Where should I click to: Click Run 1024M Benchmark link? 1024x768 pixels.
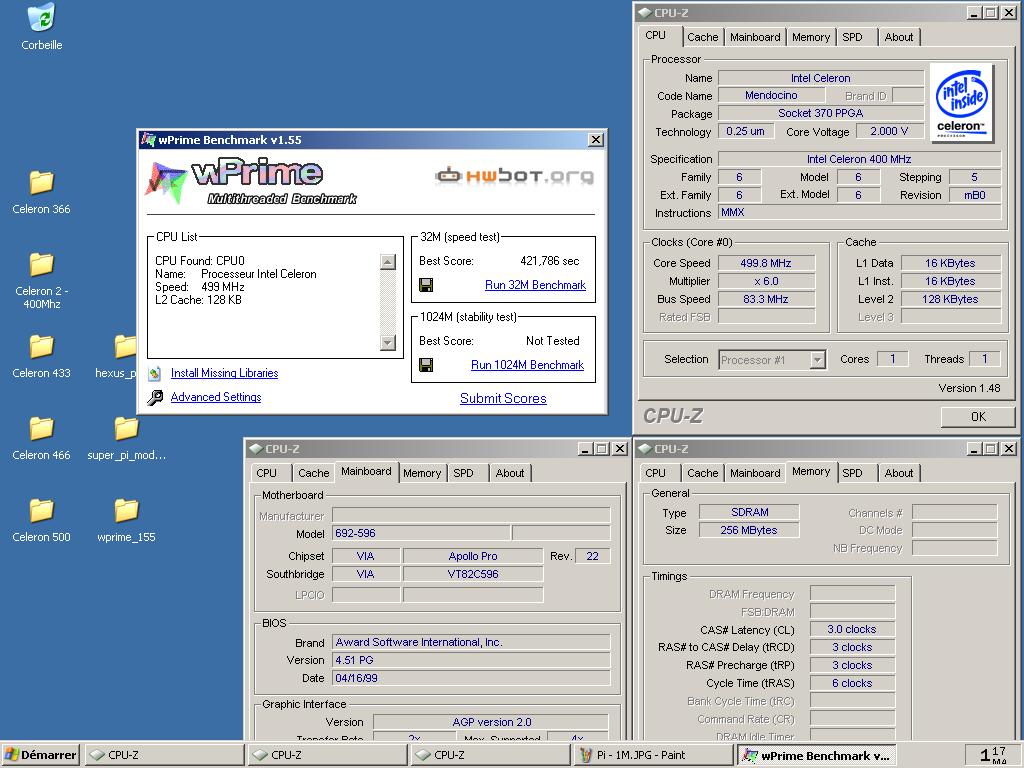pyautogui.click(x=528, y=365)
